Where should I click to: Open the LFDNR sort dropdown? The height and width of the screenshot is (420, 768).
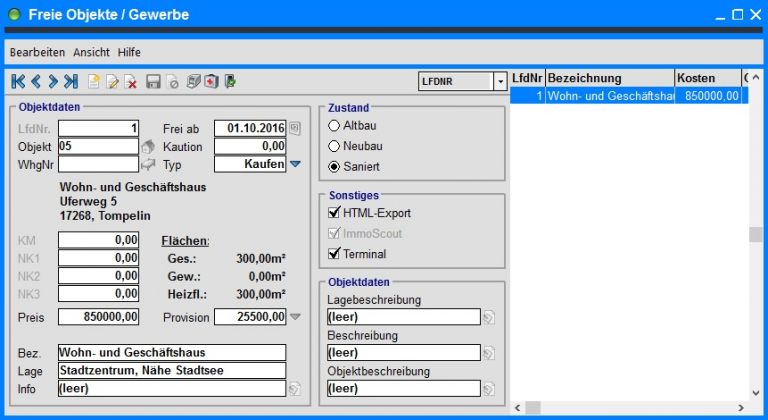(x=500, y=82)
